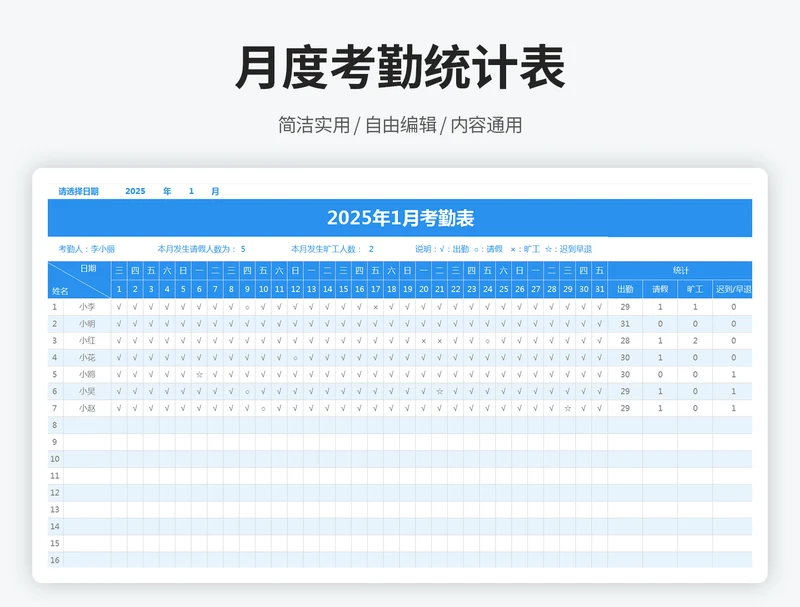Viewport: 800px width, 607px height.
Task: Click row number 12 in the table
Action: pyautogui.click(x=55, y=492)
